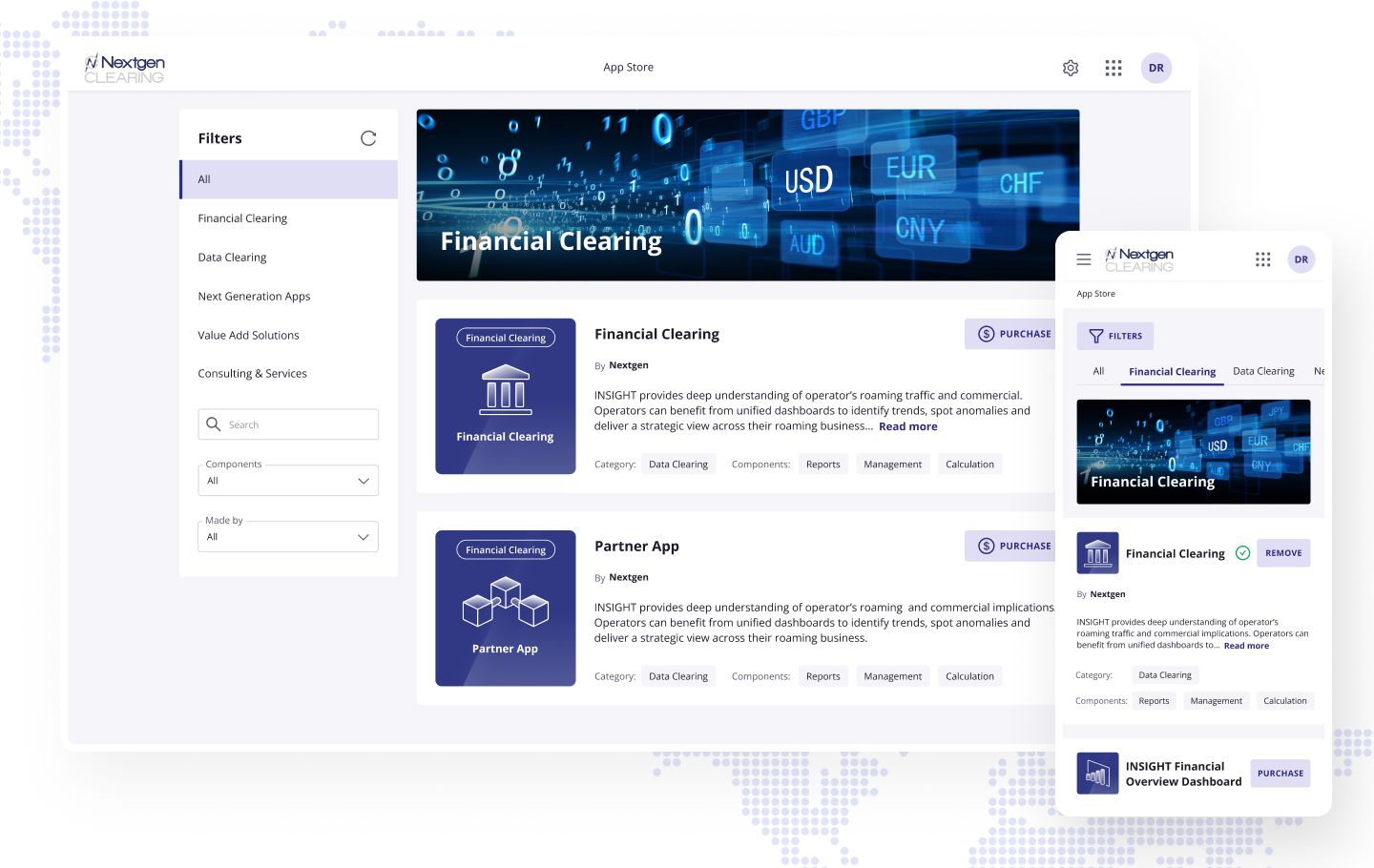Open the Filters button in mobile view
Image resolution: width=1374 pixels, height=868 pixels.
(x=1115, y=336)
